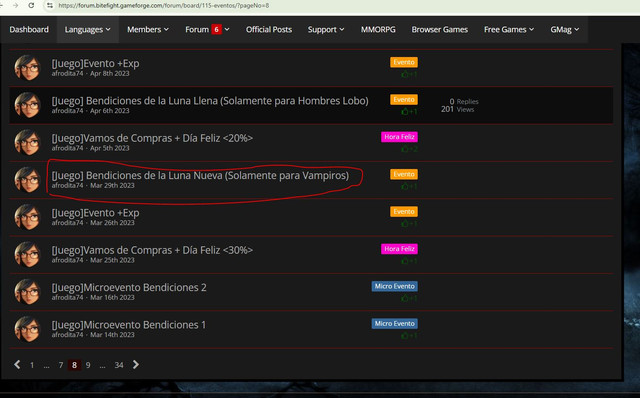Expand the Free Games dropdown

[x=509, y=29]
